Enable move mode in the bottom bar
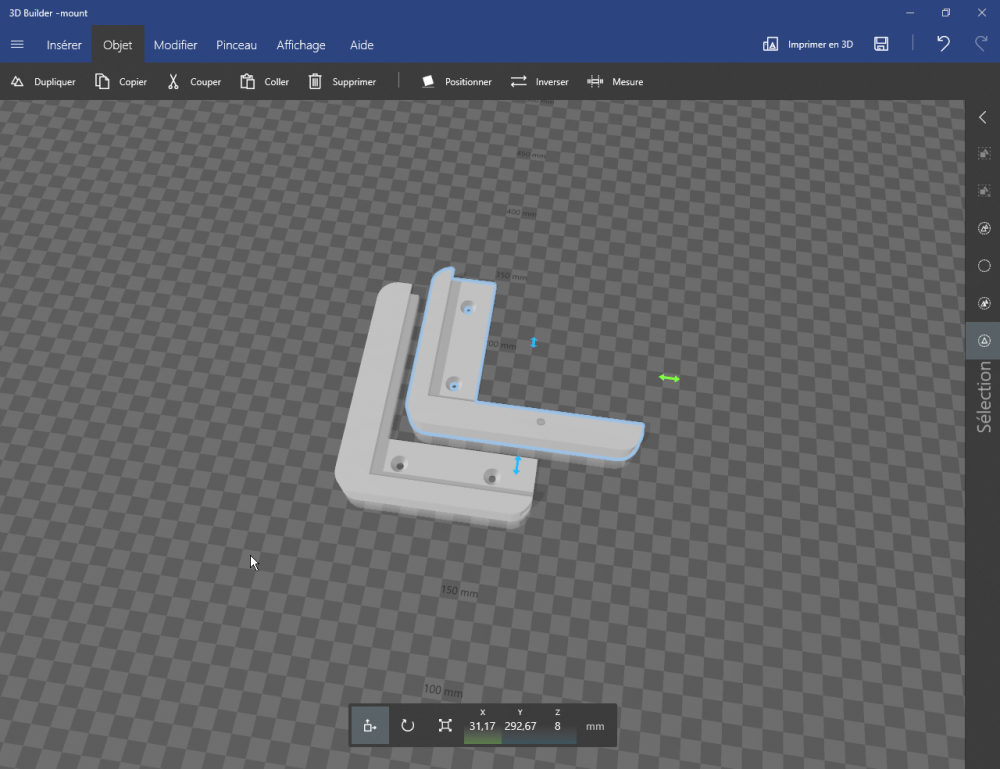Viewport: 1000px width, 769px height. (370, 725)
